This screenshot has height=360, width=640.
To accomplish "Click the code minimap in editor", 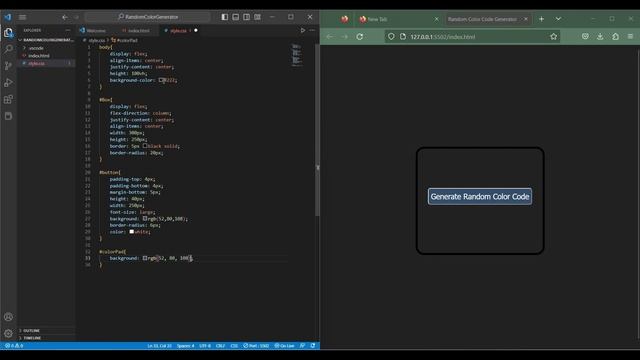I will (297, 55).
